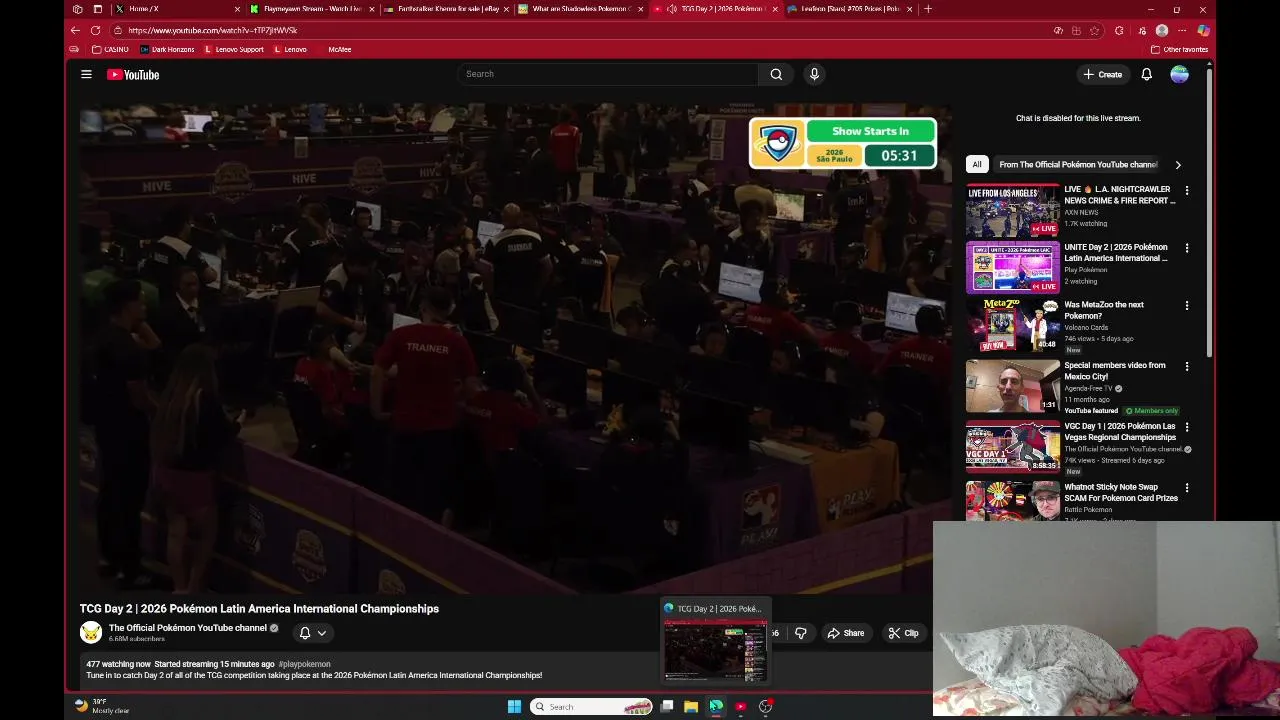Open browser profile avatar
This screenshot has width=1280, height=720.
tap(1162, 30)
